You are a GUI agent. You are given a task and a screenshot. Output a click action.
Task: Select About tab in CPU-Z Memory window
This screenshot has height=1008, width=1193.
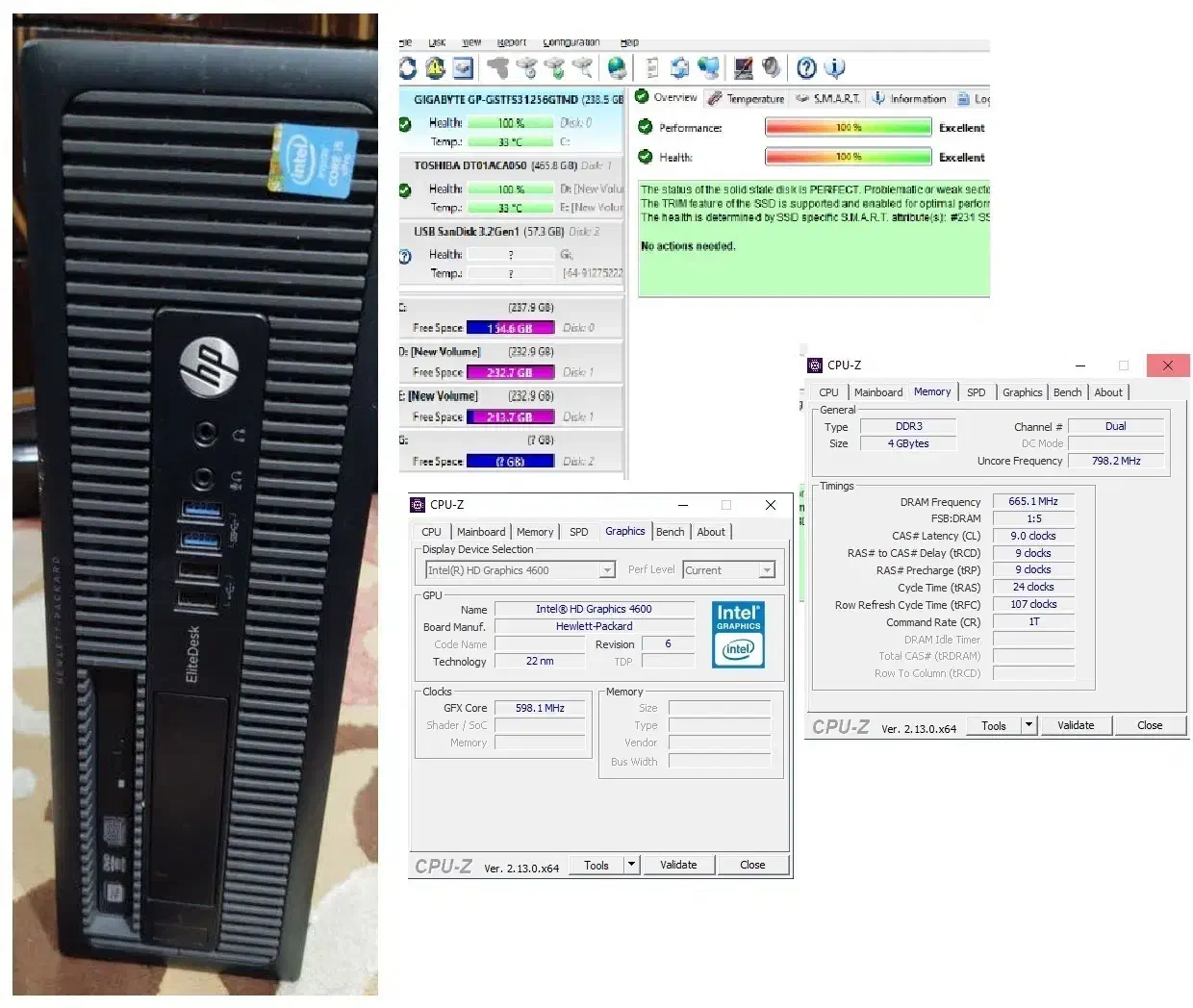(x=1108, y=392)
